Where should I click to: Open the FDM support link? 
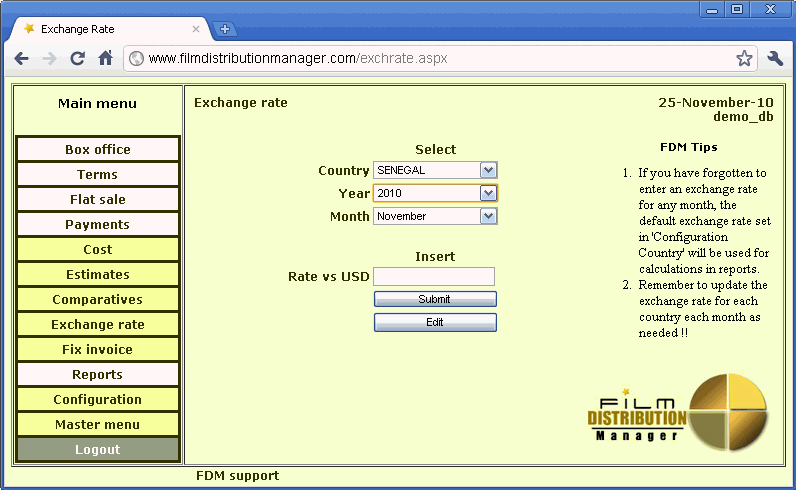point(237,476)
